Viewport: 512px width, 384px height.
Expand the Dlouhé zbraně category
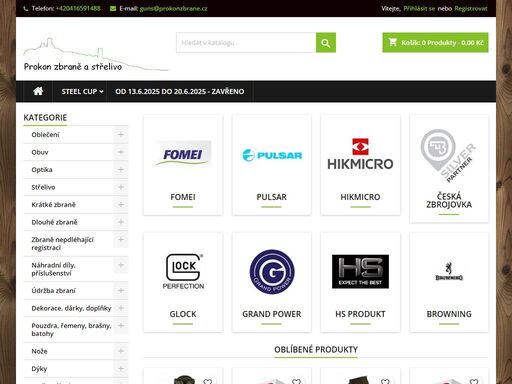click(121, 222)
